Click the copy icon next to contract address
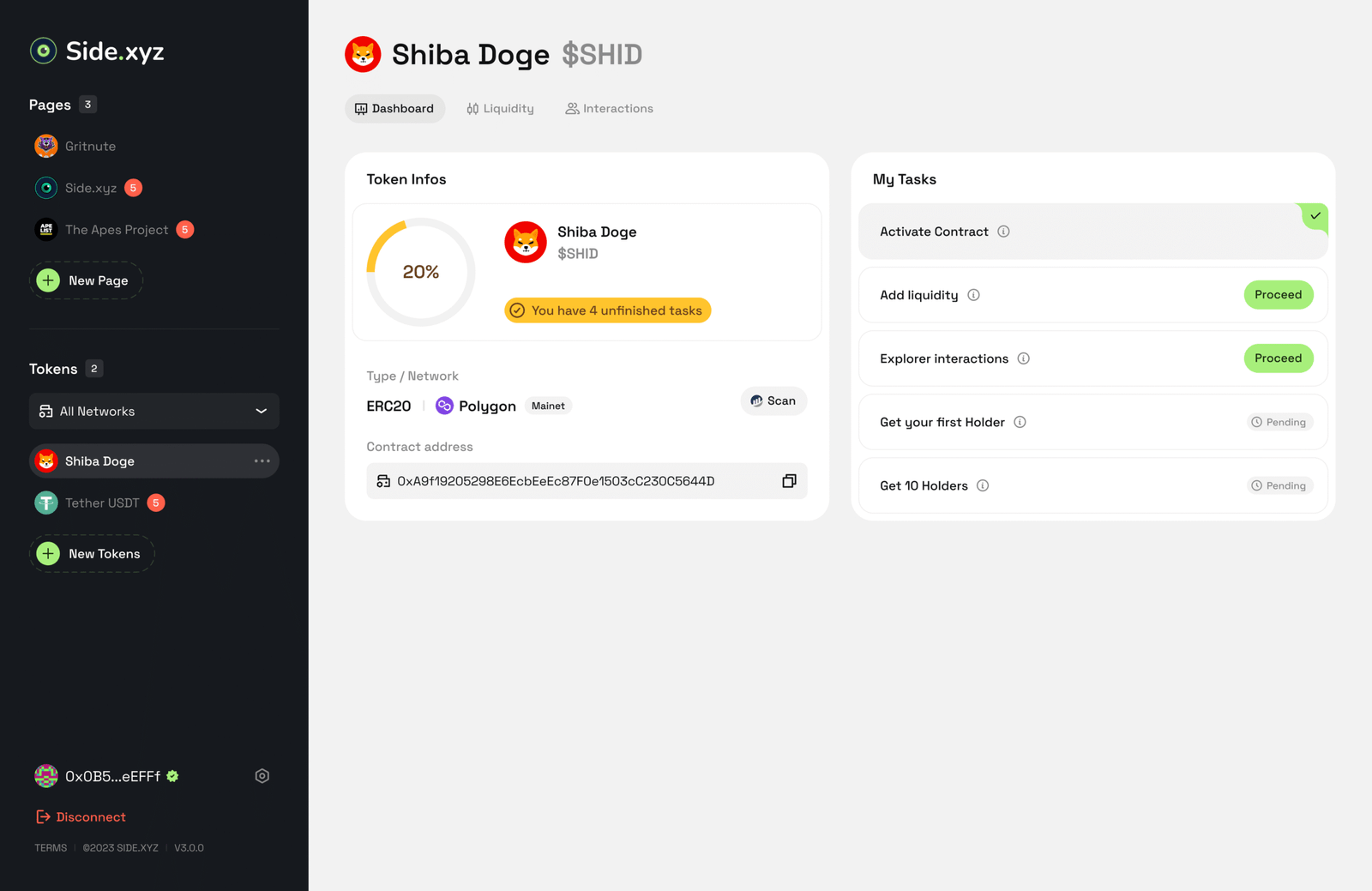The image size is (1372, 891). [788, 481]
